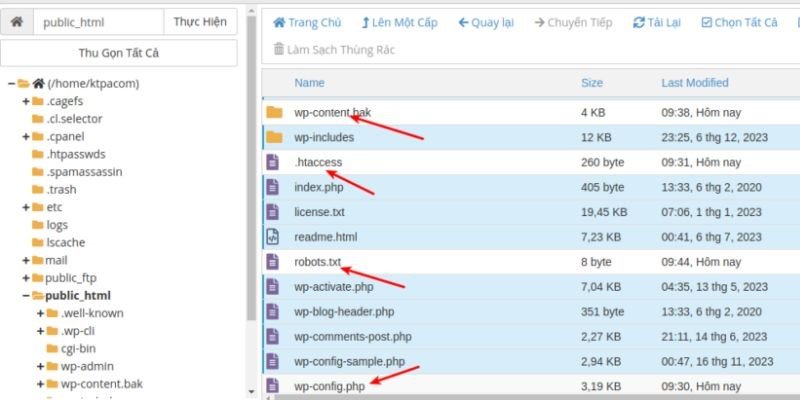Go up one level with Lên Một Cấp
800x403 pixels.
399,22
